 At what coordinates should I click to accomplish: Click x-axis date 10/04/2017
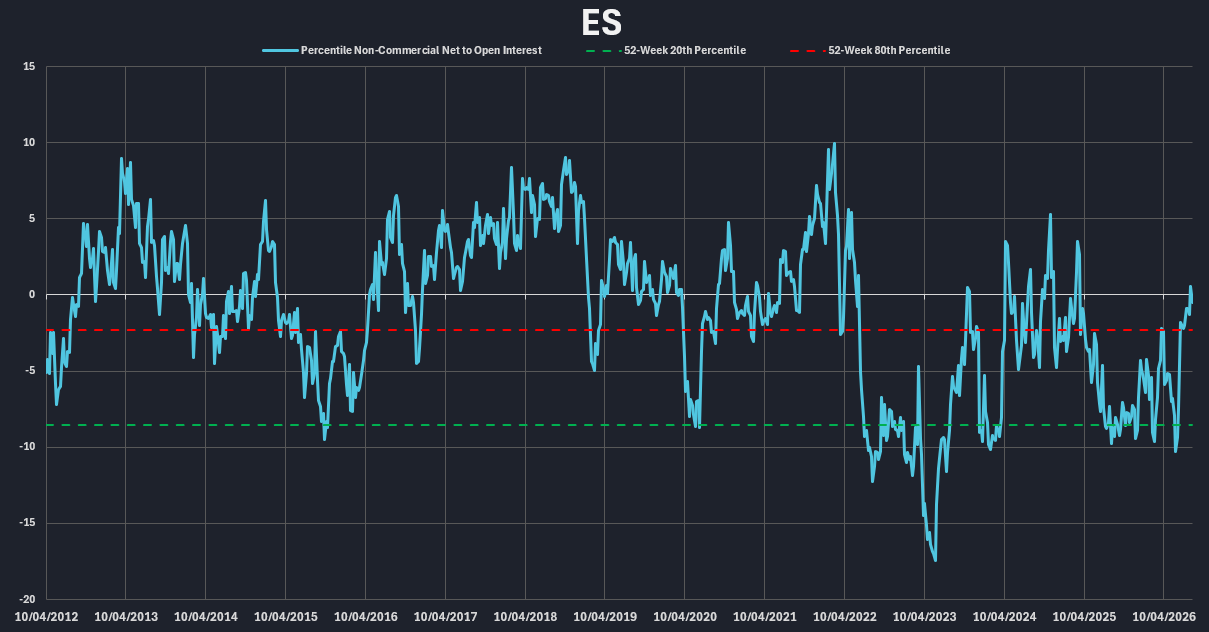click(445, 617)
